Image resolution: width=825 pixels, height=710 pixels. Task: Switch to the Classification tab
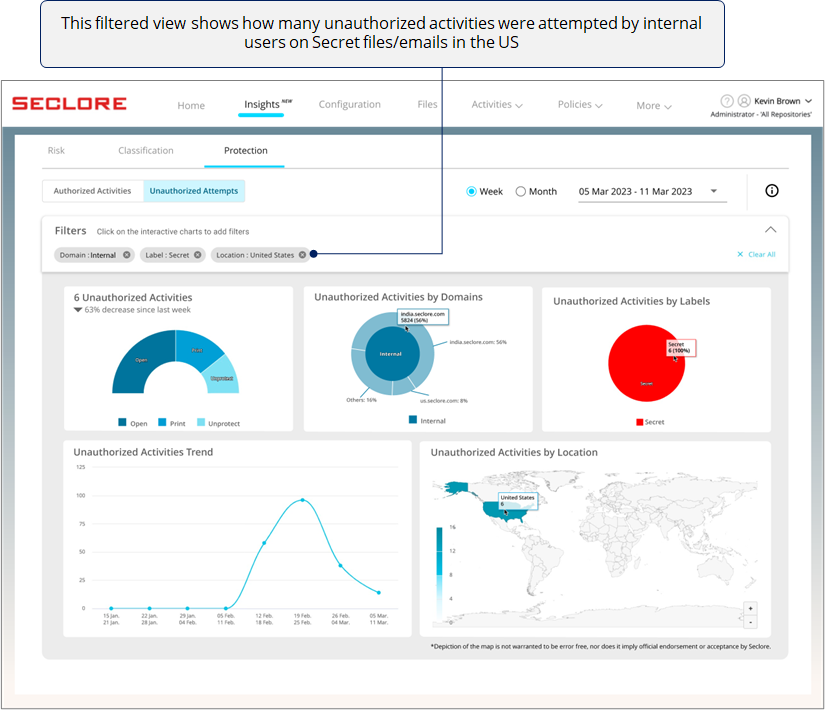[146, 151]
